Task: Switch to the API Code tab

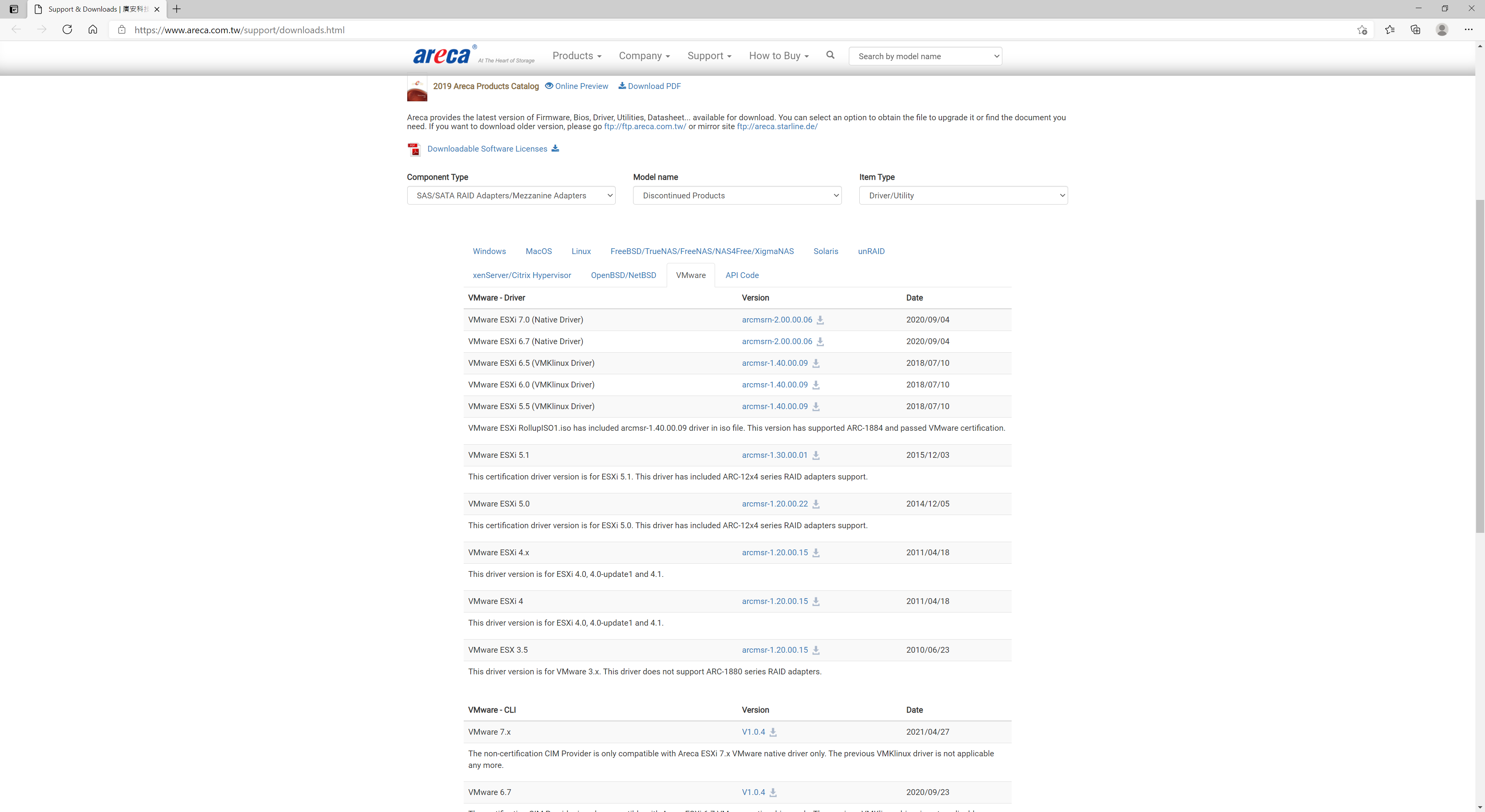Action: click(x=742, y=275)
